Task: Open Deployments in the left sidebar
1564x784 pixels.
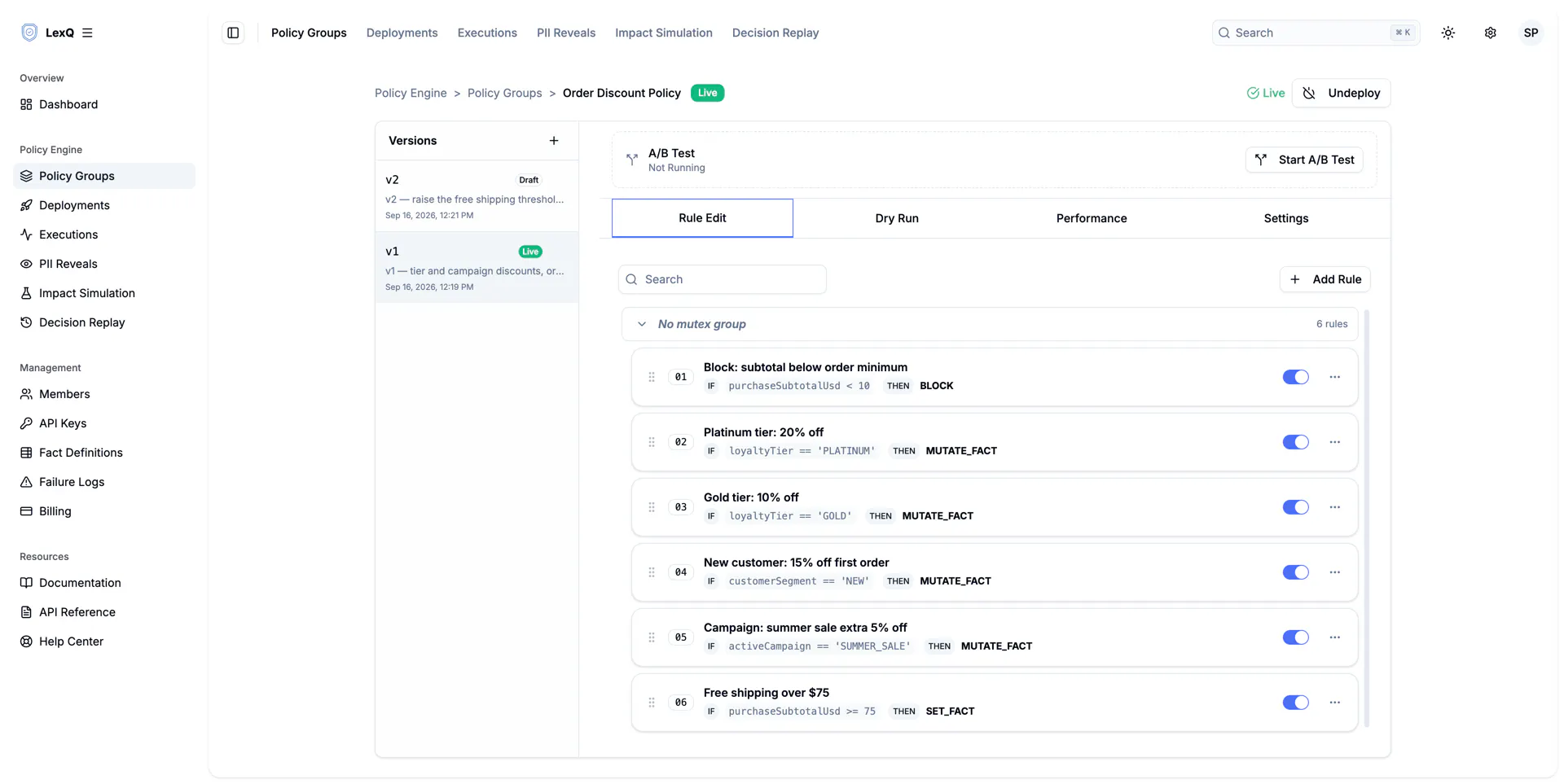Action: coord(104,205)
